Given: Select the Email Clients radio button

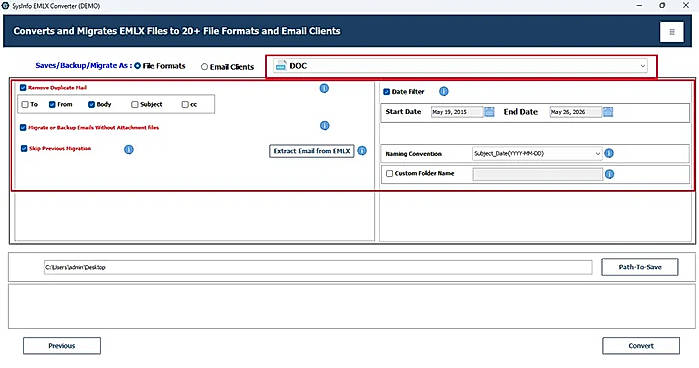Looking at the screenshot, I should [x=204, y=67].
